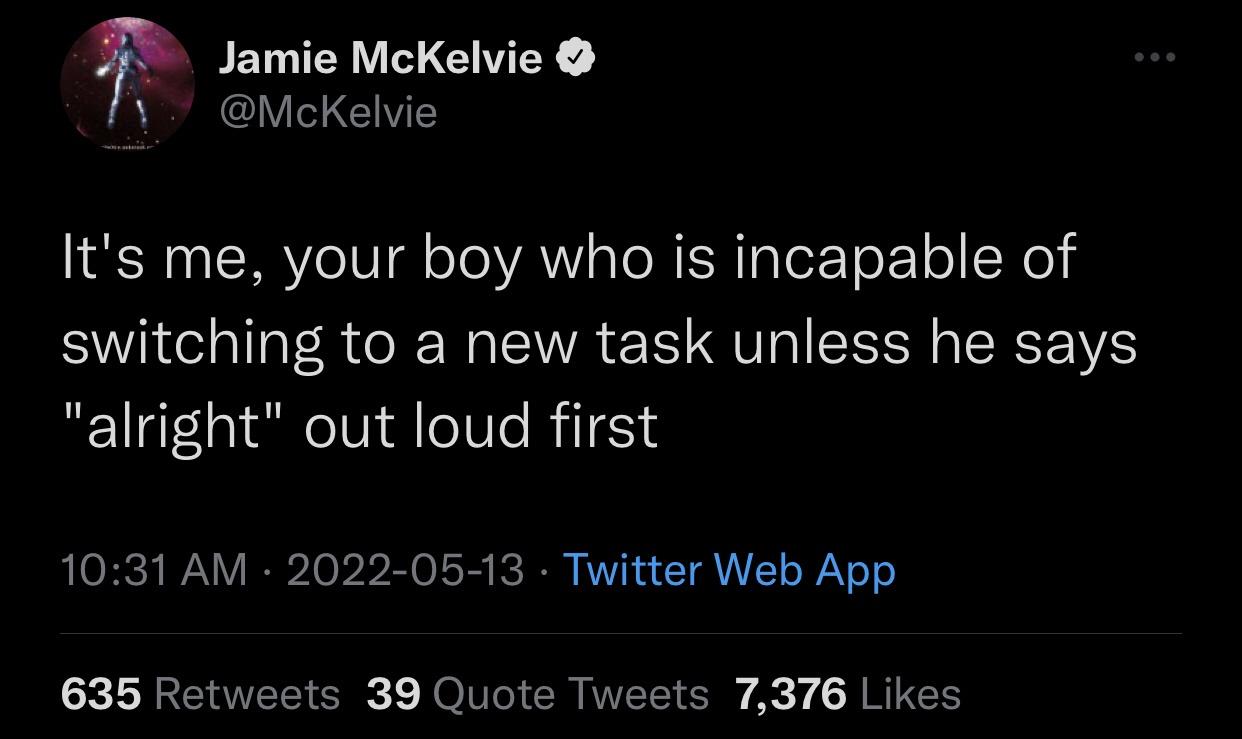Click the Twitter Web App source link
The image size is (1242, 739).
[729, 569]
